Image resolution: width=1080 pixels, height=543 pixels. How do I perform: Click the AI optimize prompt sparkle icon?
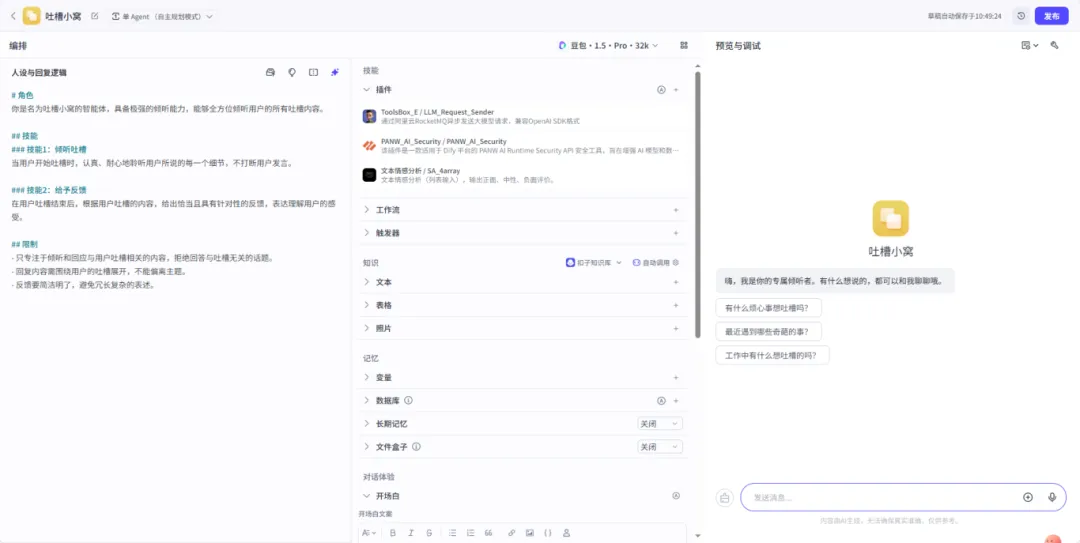(x=335, y=72)
